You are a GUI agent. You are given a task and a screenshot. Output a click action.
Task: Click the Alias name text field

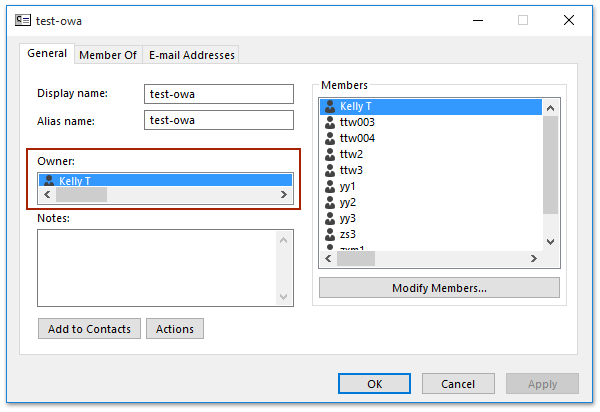[219, 120]
